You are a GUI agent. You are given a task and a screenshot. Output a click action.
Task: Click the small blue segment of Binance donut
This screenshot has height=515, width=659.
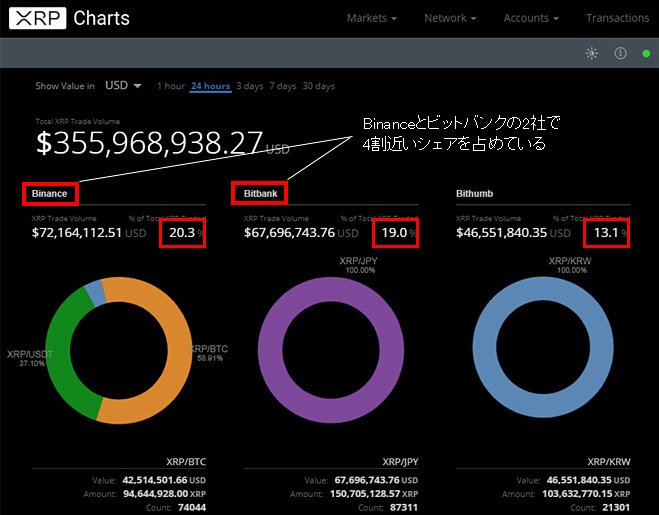pyautogui.click(x=96, y=293)
